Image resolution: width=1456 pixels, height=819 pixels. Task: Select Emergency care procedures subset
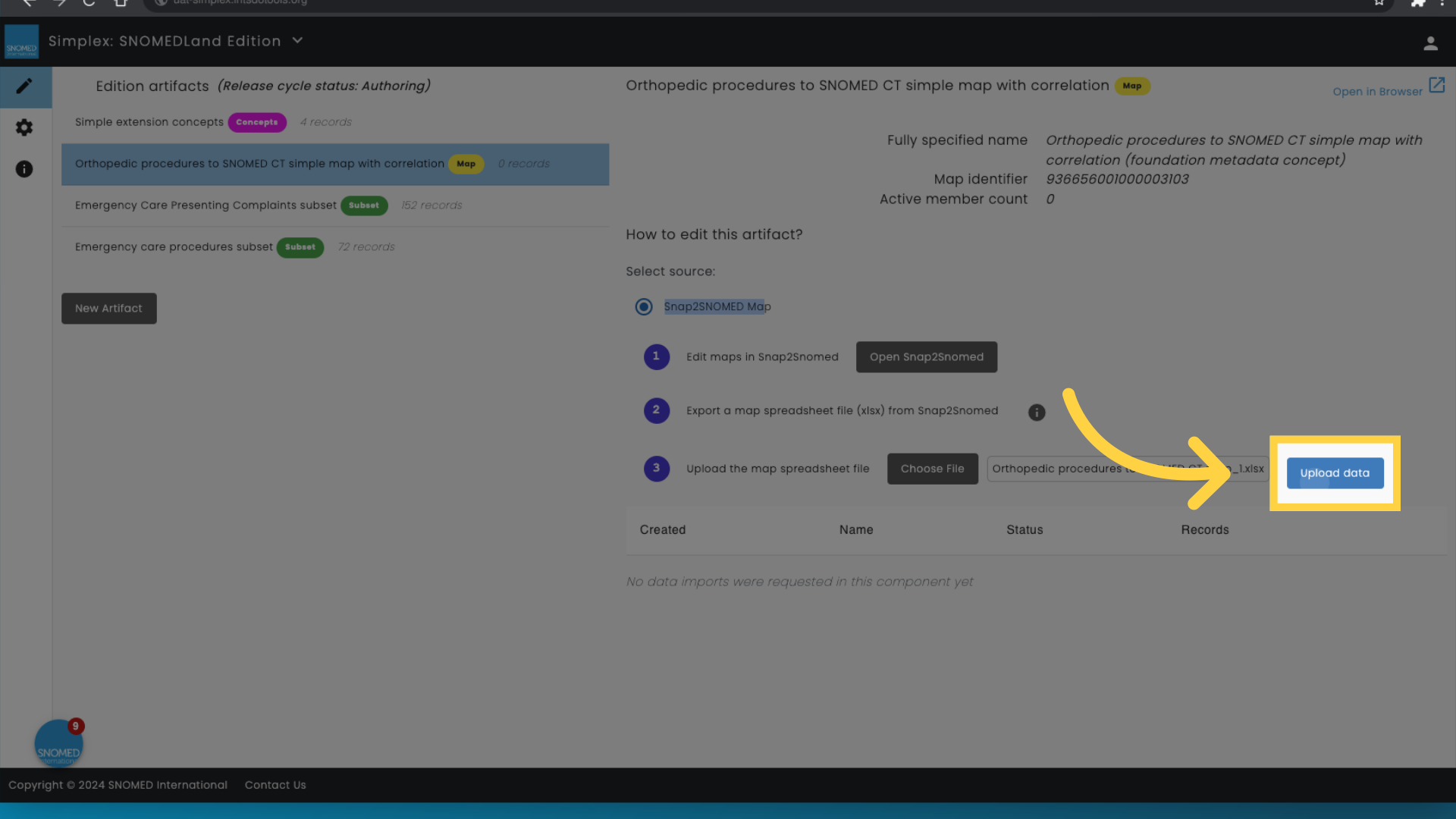(335, 248)
